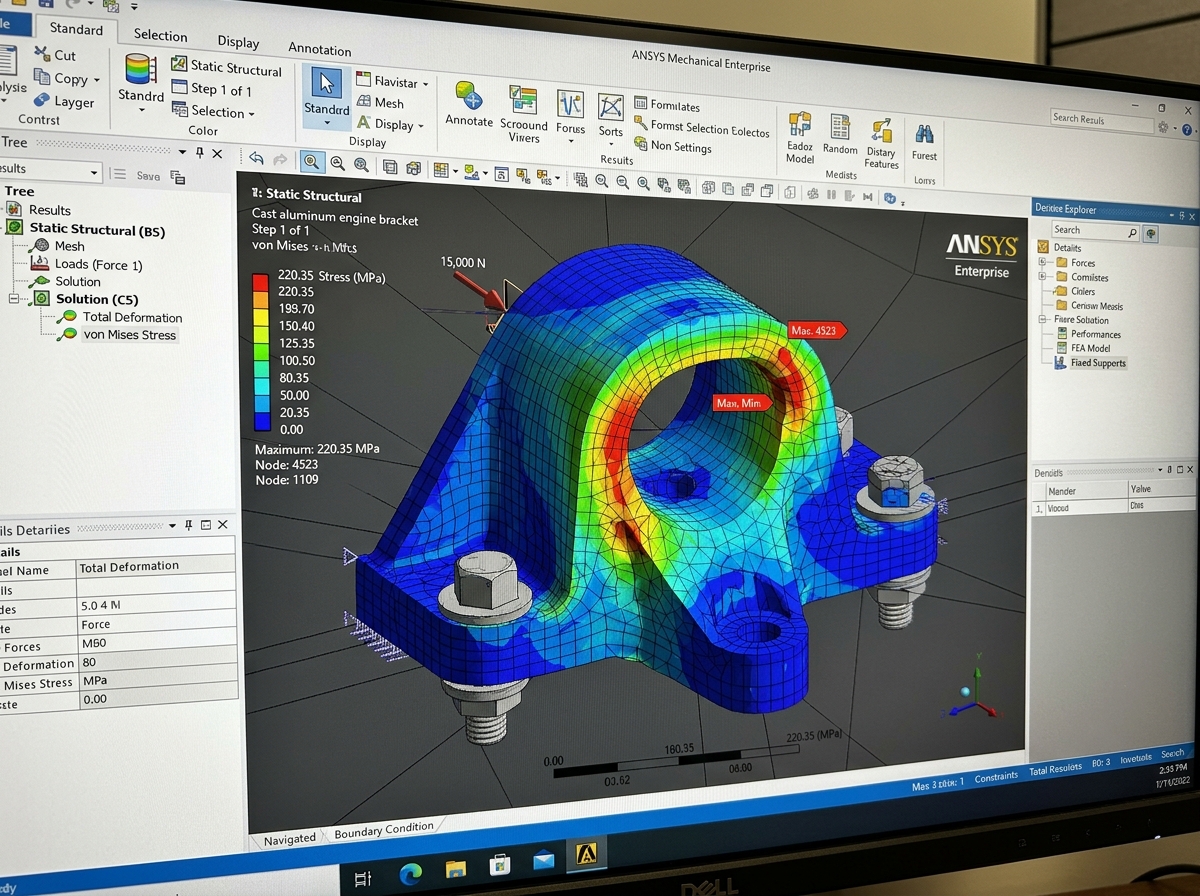Click the Step 1 of 1 icon

(179, 89)
